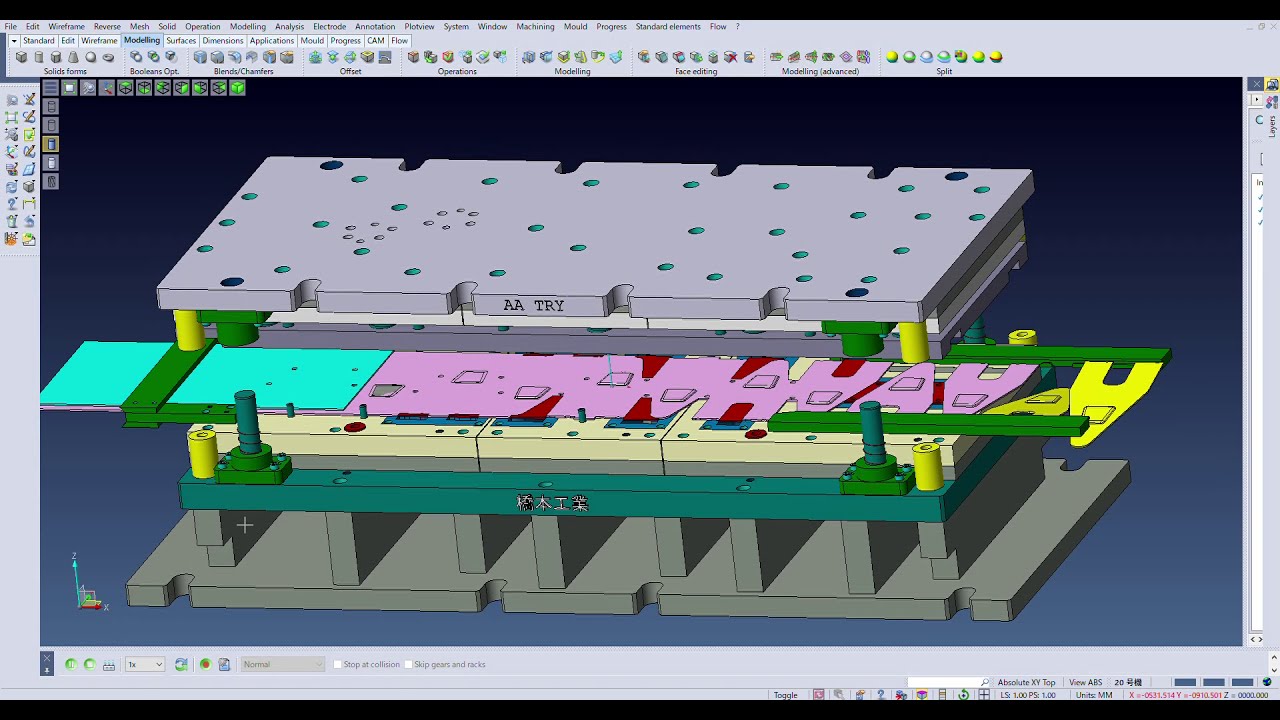Click the fit-to-window icon in view toolbar
This screenshot has width=1280, height=720.
click(69, 88)
